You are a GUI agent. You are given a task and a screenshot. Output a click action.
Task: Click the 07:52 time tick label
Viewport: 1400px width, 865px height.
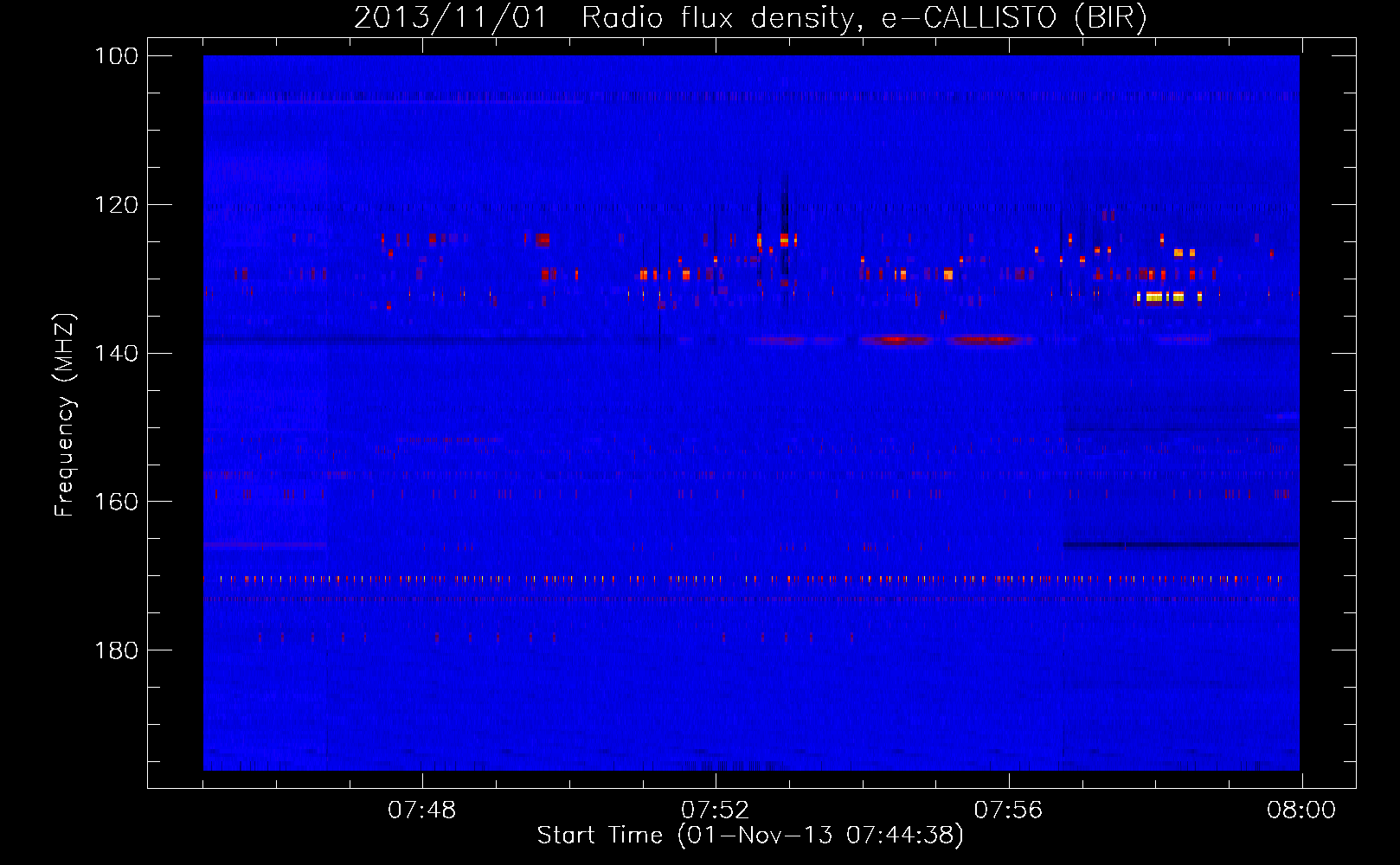(x=716, y=811)
